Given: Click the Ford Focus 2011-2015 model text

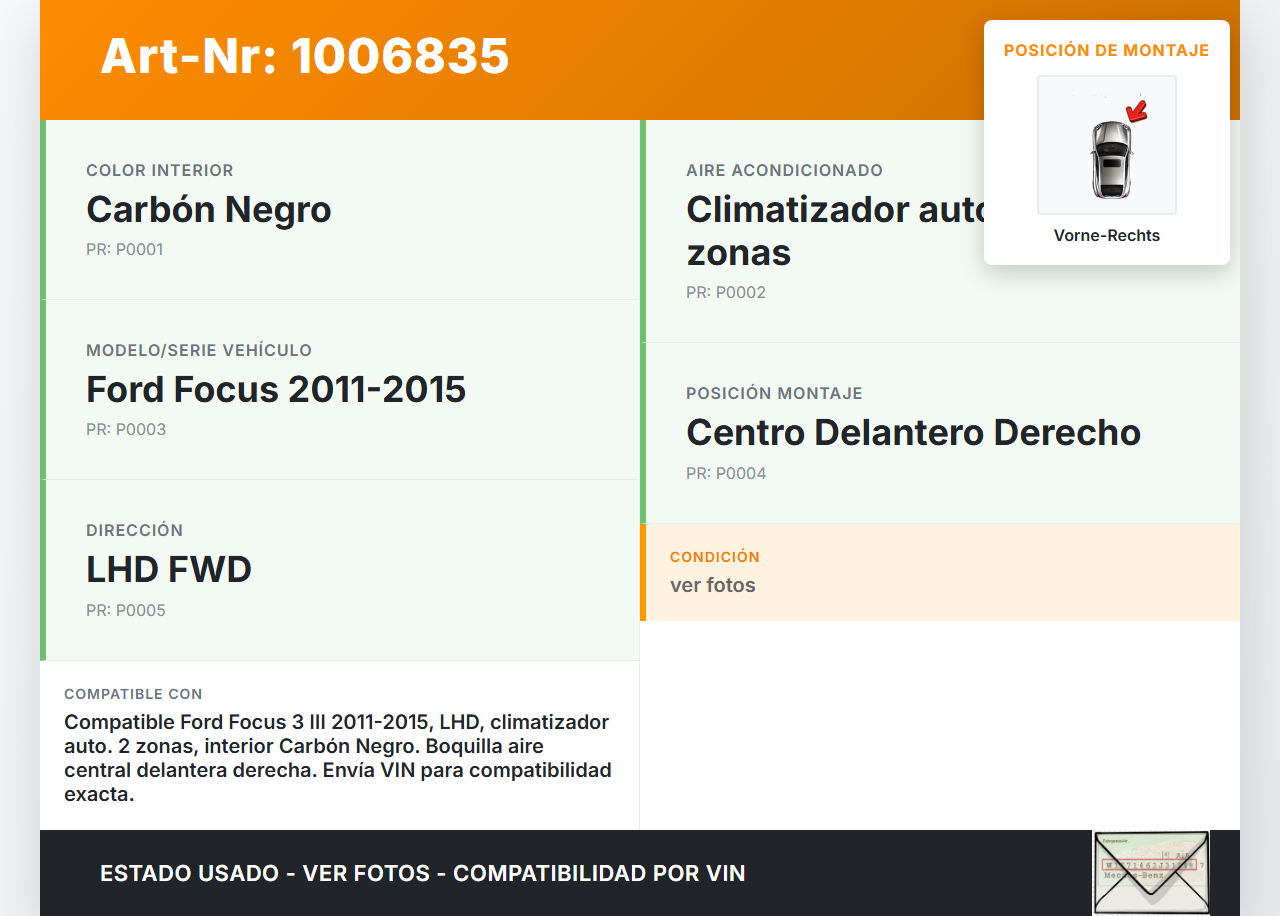Looking at the screenshot, I should pyautogui.click(x=276, y=390).
